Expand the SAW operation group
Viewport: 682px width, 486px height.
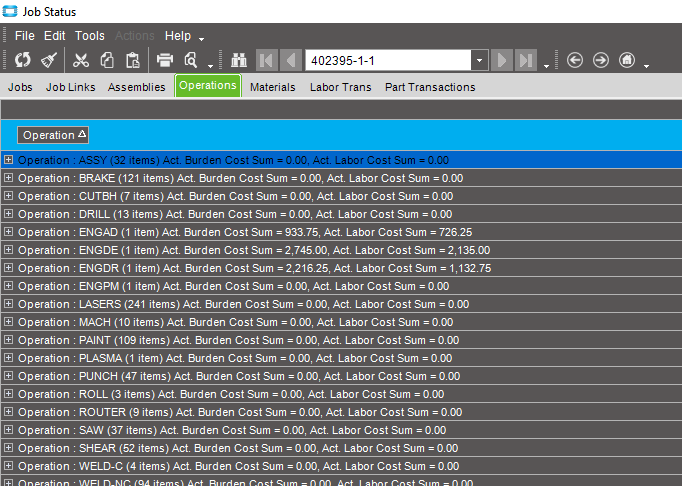[8, 430]
